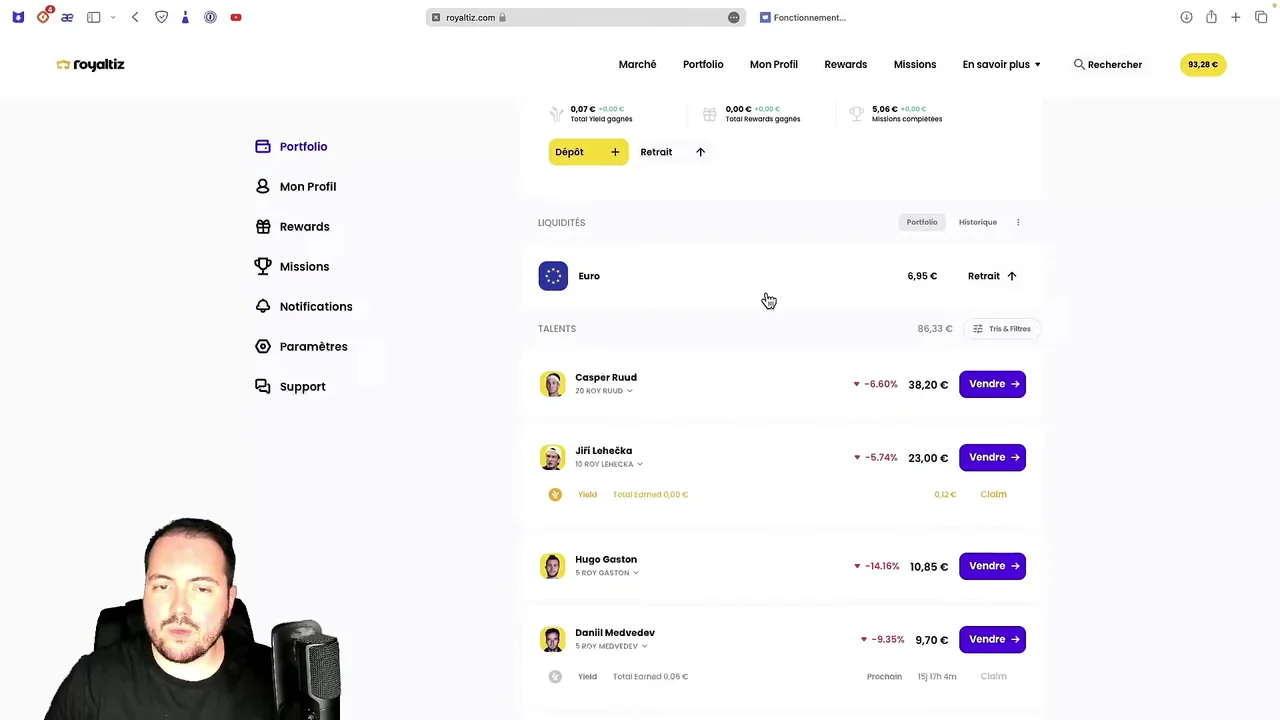The image size is (1280, 720).
Task: Click the Rewards gift icon in sidebar
Action: pos(263,226)
